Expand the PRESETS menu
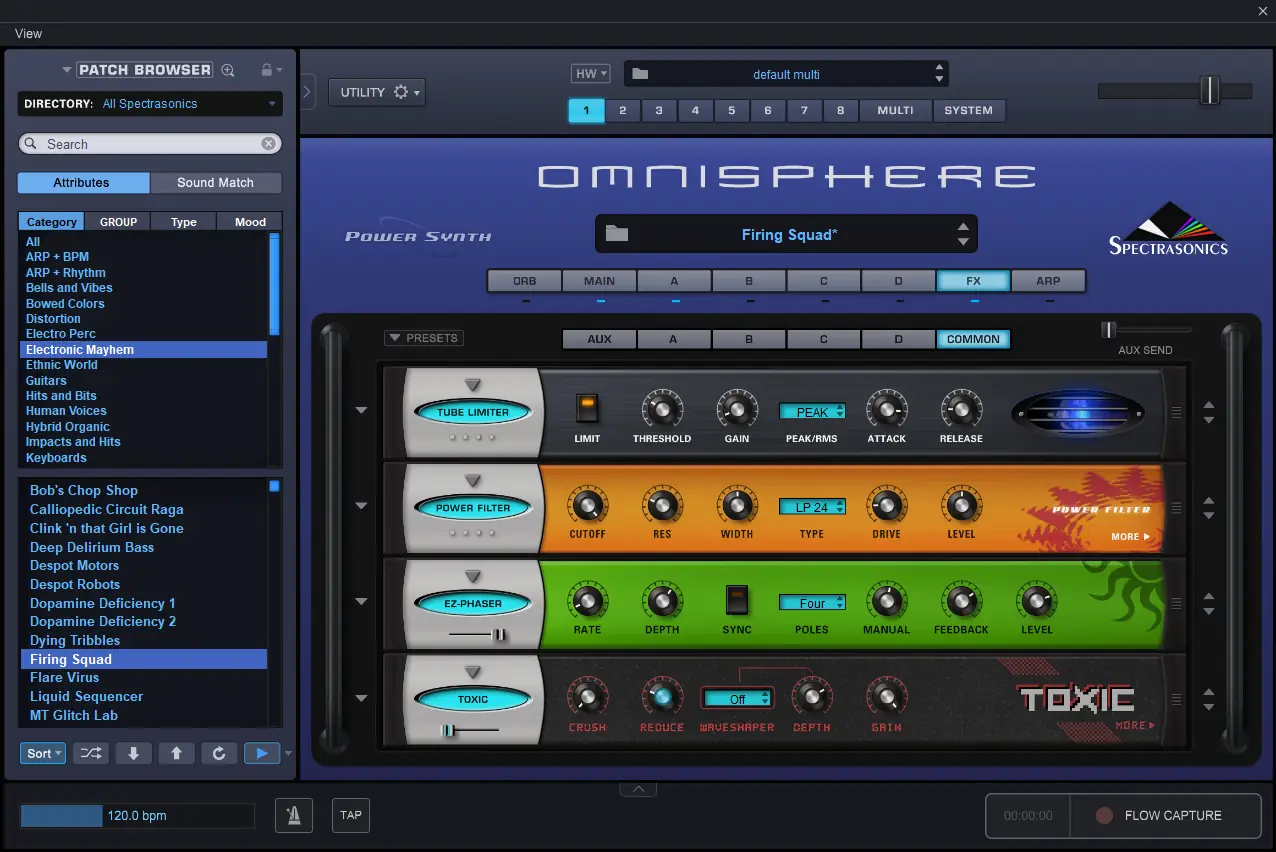The width and height of the screenshot is (1276, 852). coord(424,338)
